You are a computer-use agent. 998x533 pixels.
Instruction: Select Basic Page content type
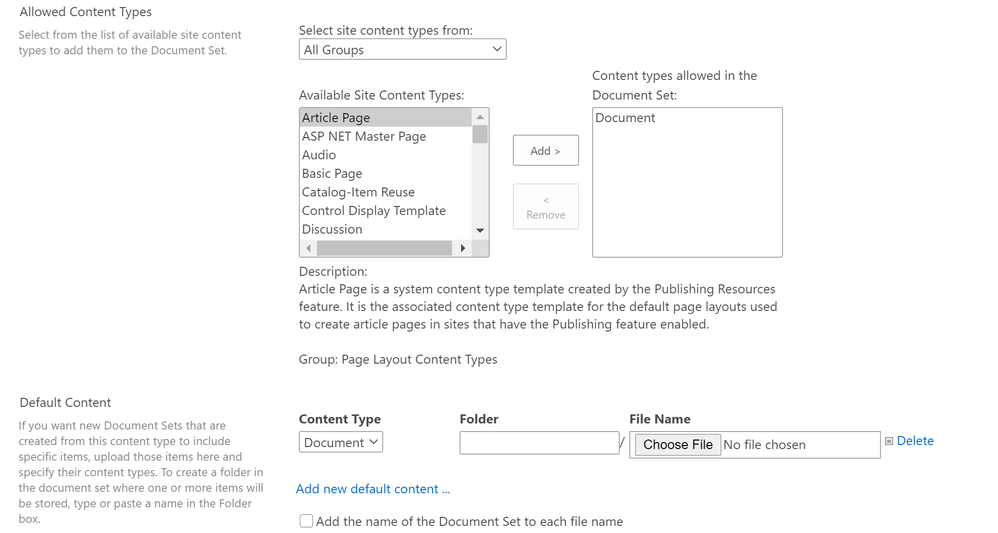click(x=332, y=173)
